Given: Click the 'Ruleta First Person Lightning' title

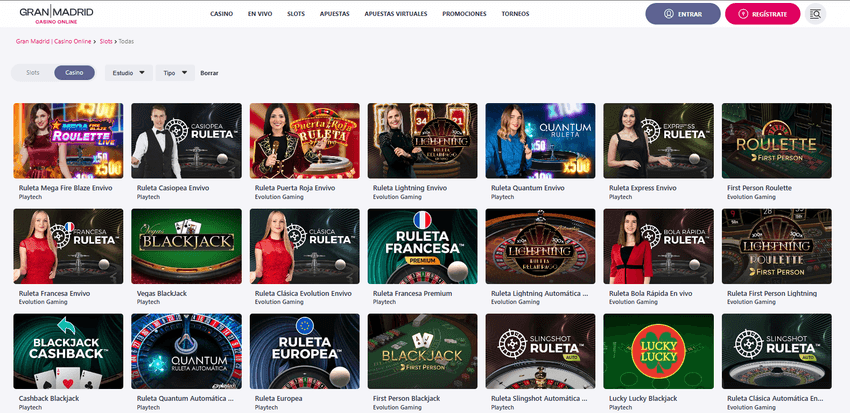Looking at the screenshot, I should [772, 293].
